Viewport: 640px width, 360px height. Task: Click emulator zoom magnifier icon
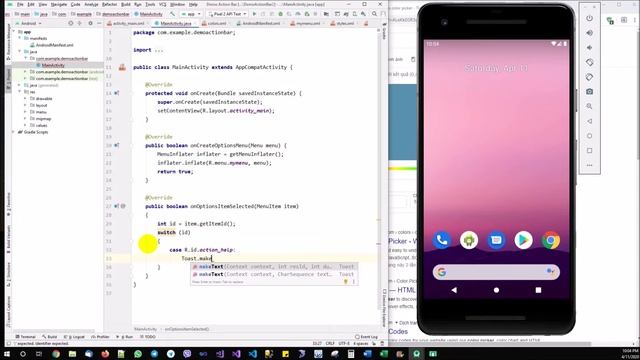click(x=589, y=106)
